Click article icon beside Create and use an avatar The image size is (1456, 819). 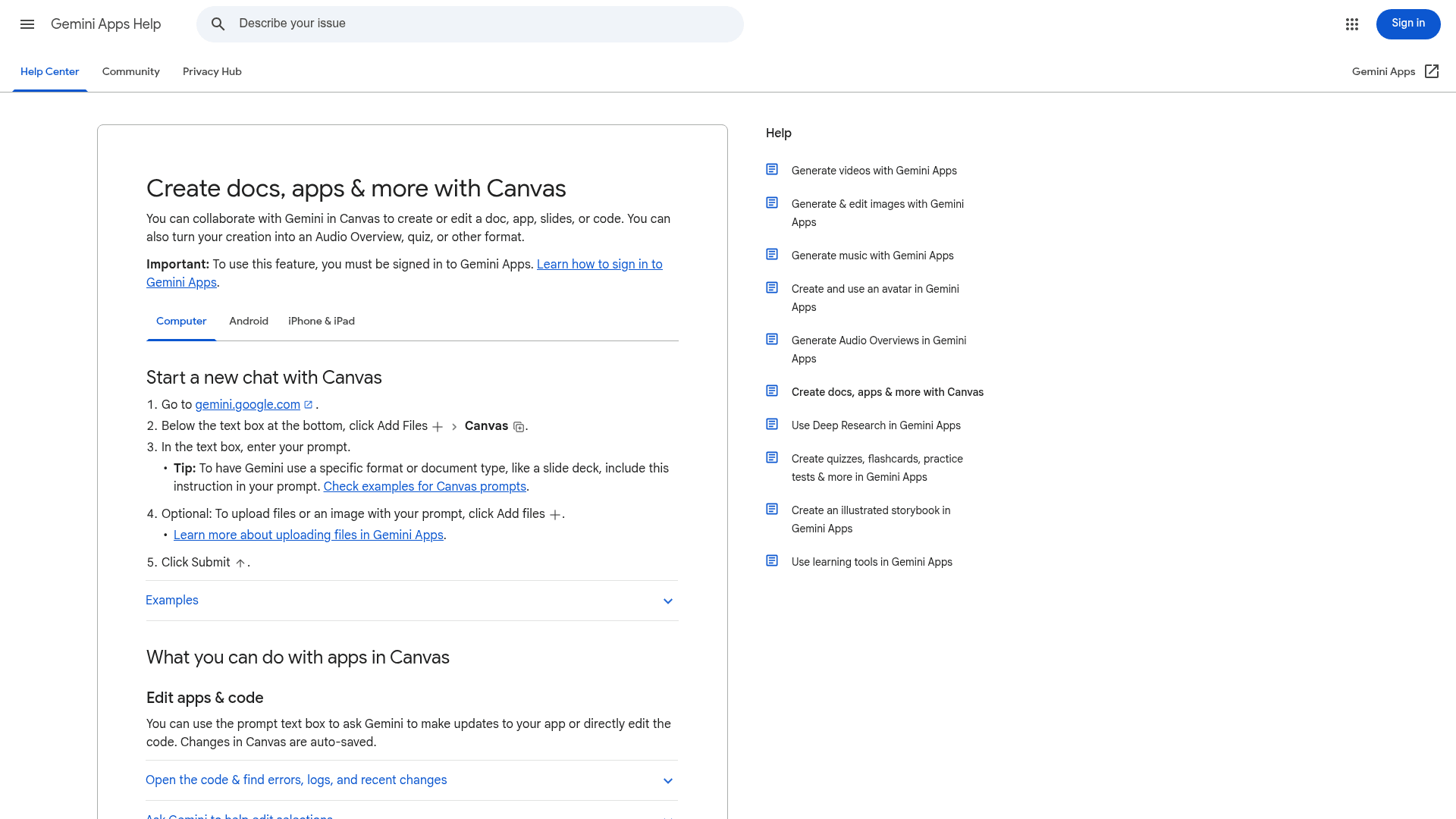pyautogui.click(x=772, y=287)
